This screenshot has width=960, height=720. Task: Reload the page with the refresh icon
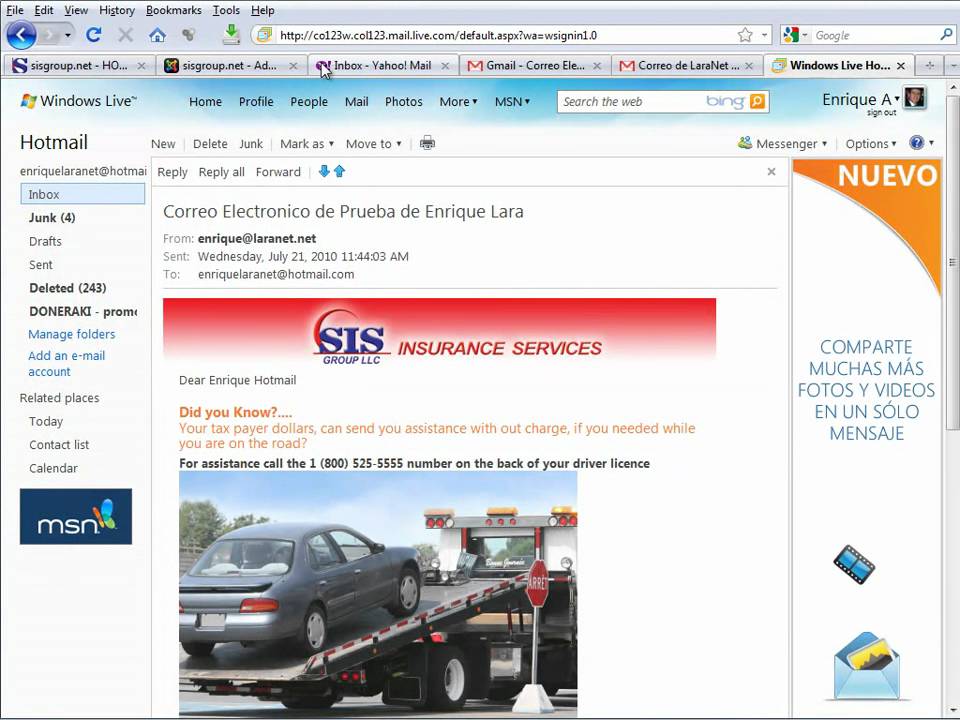click(94, 35)
